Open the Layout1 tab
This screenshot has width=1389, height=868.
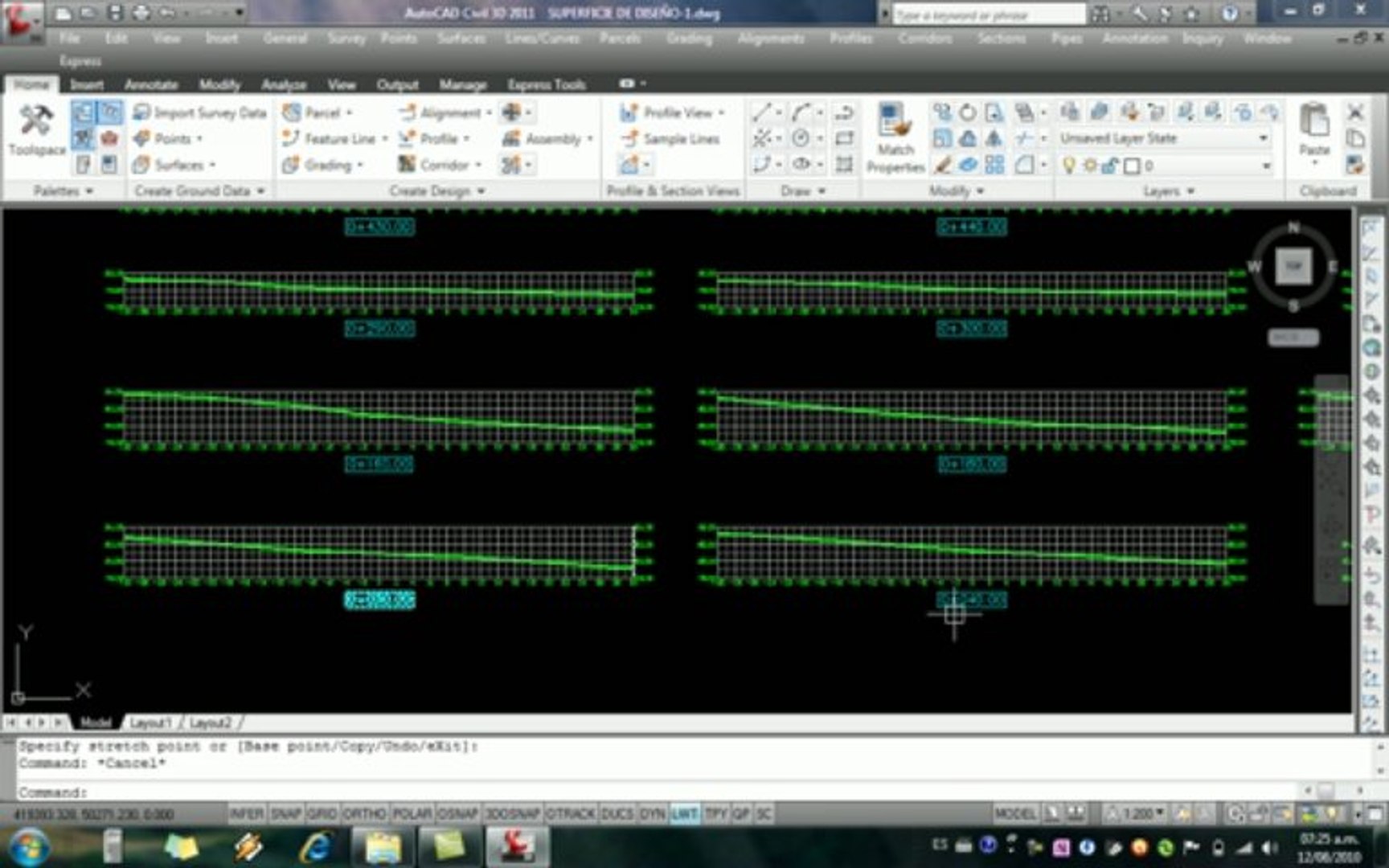[x=150, y=723]
